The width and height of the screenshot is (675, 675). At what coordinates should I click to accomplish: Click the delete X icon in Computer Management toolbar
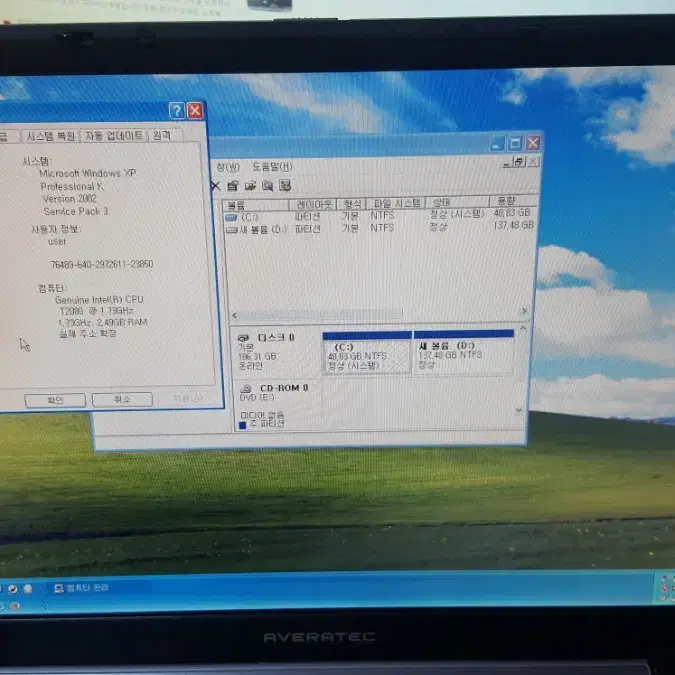coord(216,186)
